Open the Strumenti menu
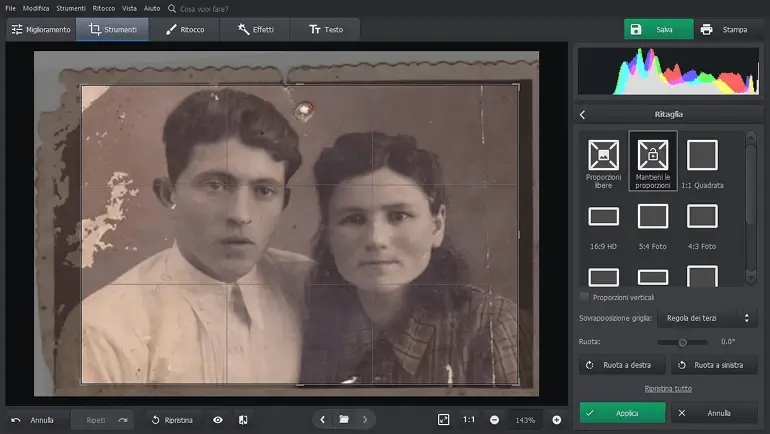770x434 pixels. click(71, 8)
